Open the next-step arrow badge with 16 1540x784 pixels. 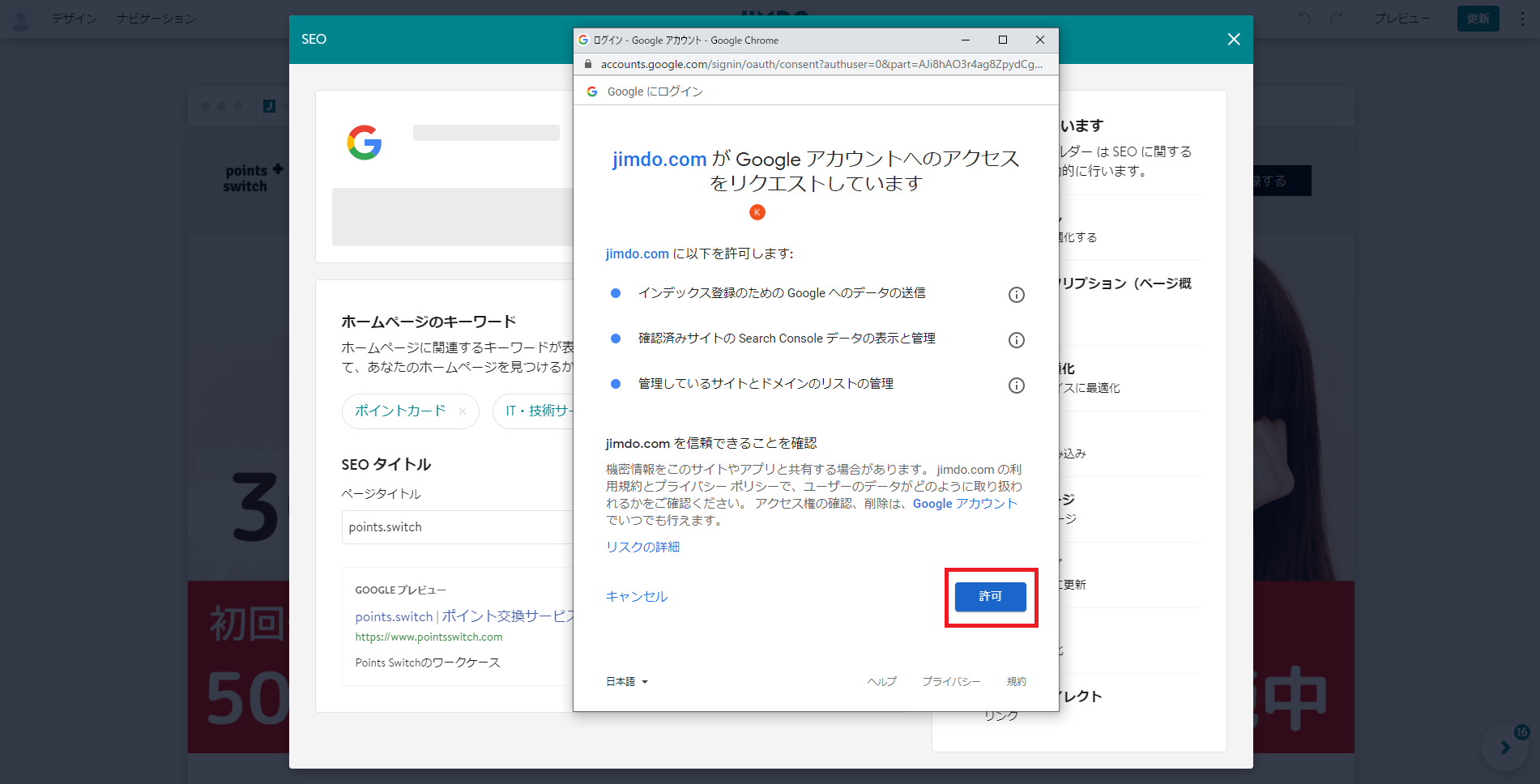pos(1505,748)
